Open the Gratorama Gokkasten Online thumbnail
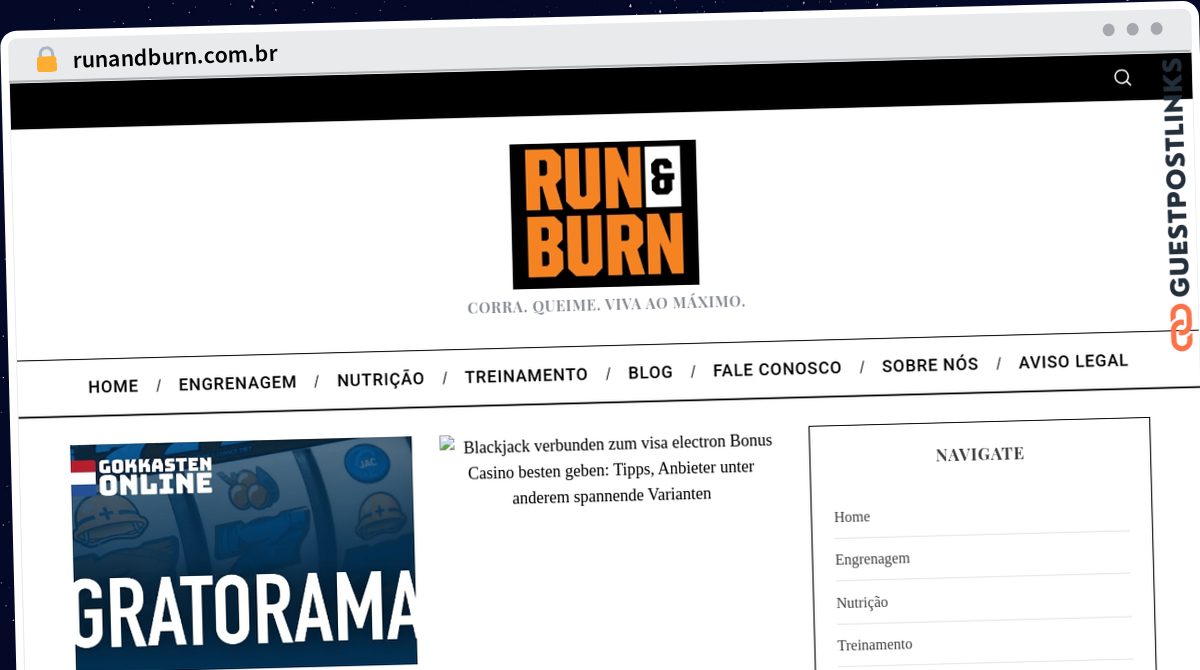 244,552
